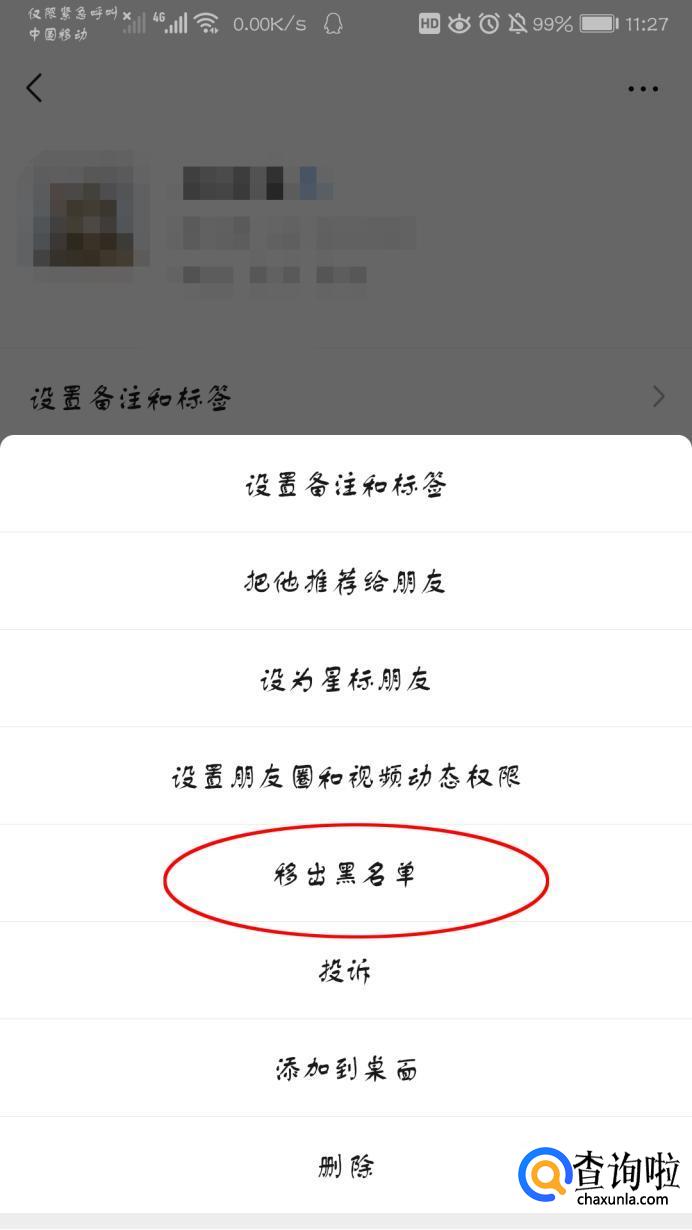
Task: Select 设为星标朋友 option
Action: point(346,679)
